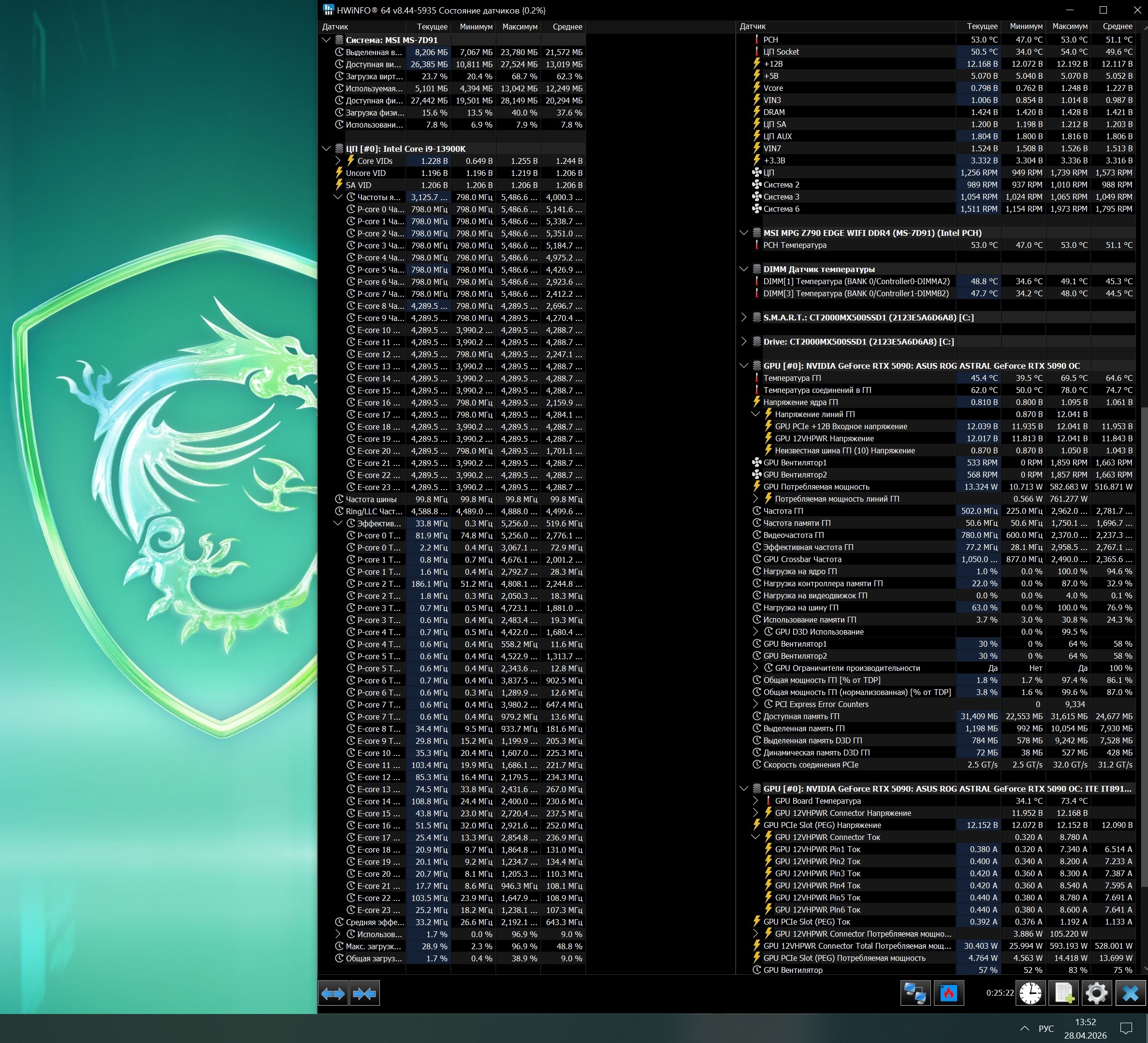This screenshot has height=1043, width=1148.
Task: Click the right panel Среднее column header
Action: (x=1117, y=26)
